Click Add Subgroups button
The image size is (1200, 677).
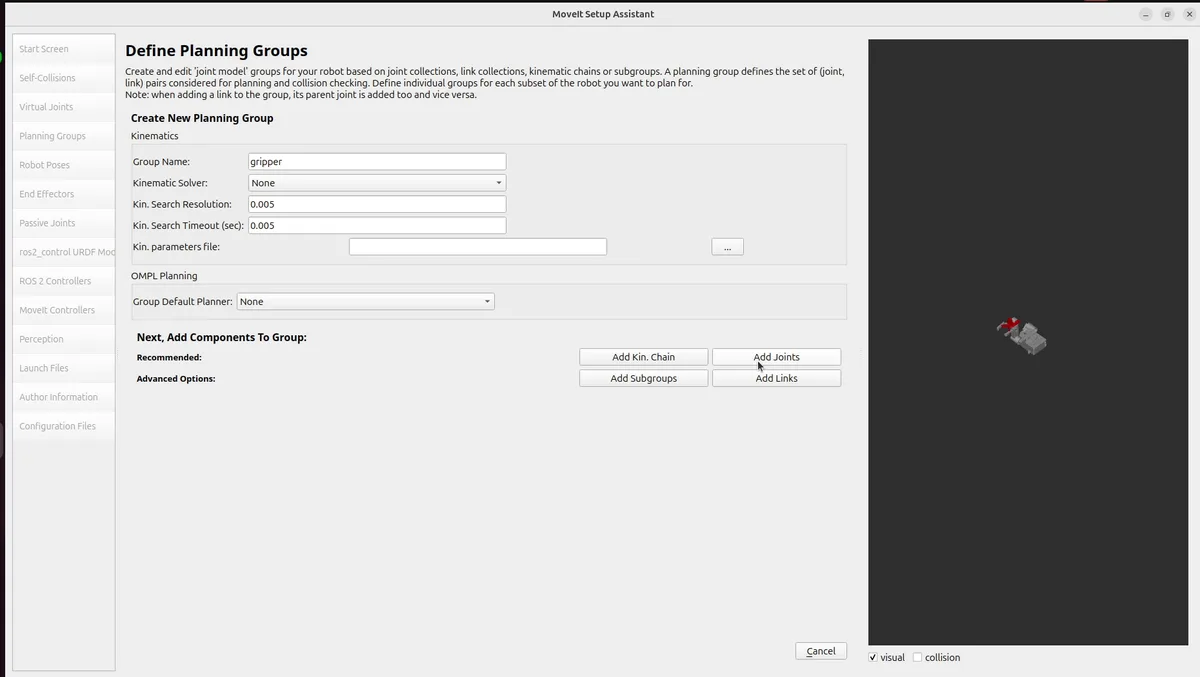coord(644,378)
